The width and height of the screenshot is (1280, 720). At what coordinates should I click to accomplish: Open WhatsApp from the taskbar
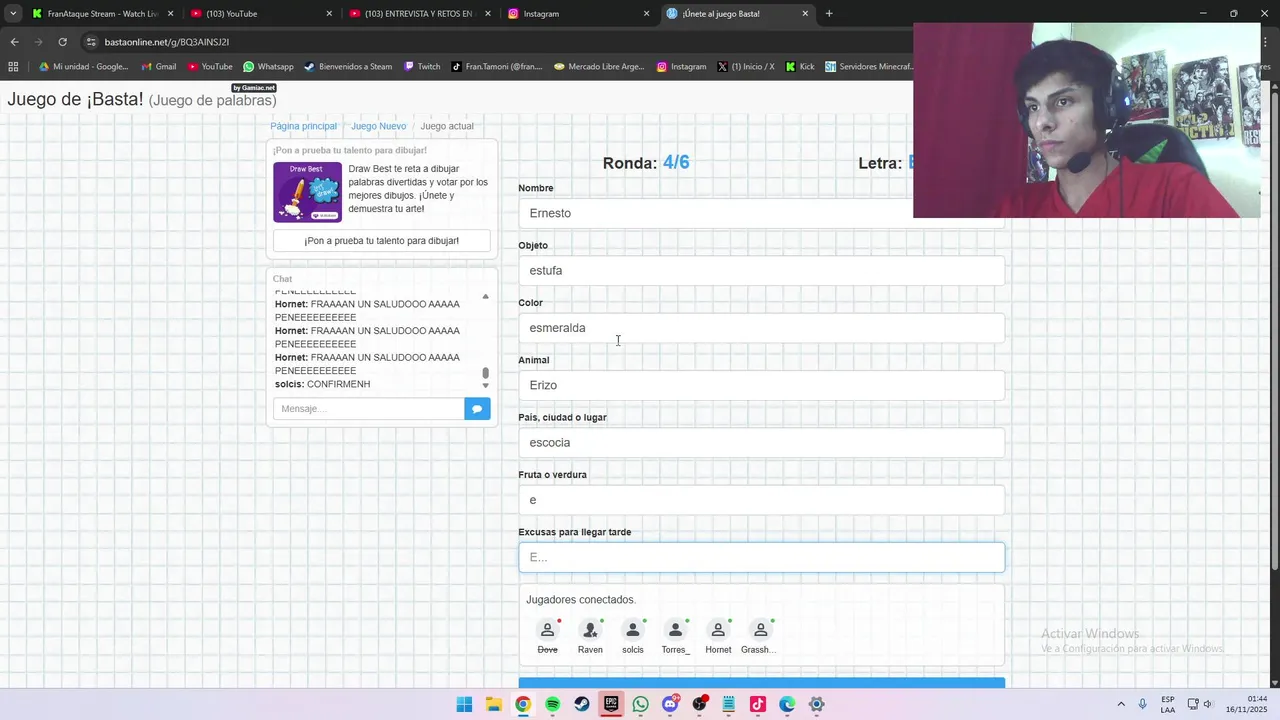641,704
